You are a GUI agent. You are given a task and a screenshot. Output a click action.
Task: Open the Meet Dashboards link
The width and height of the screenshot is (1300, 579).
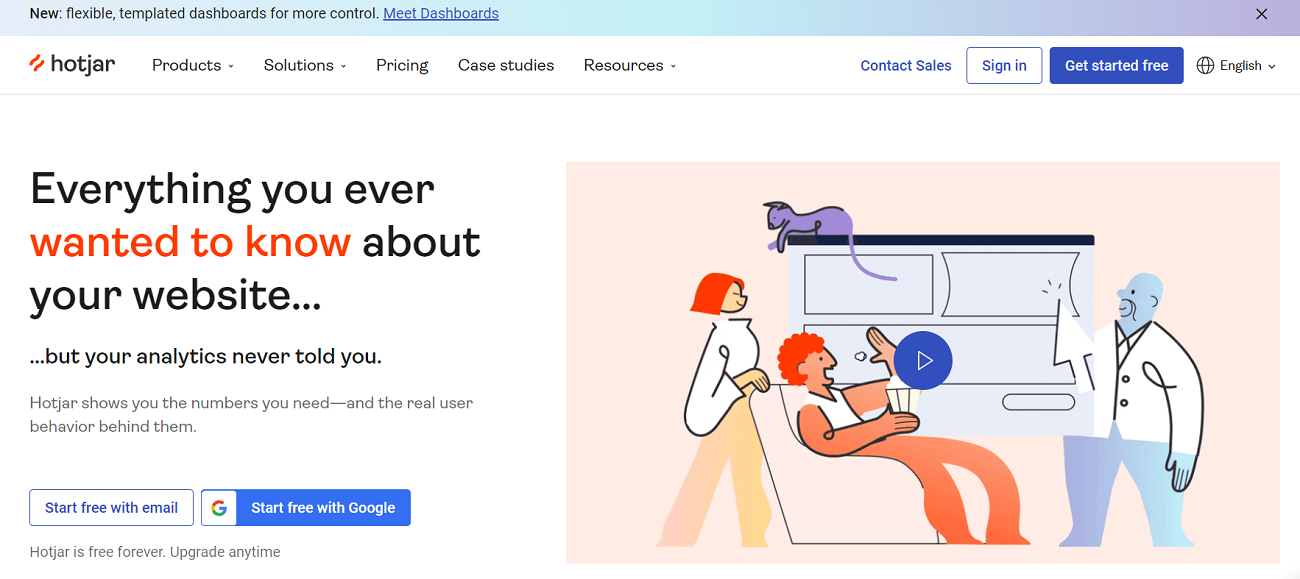coord(441,14)
